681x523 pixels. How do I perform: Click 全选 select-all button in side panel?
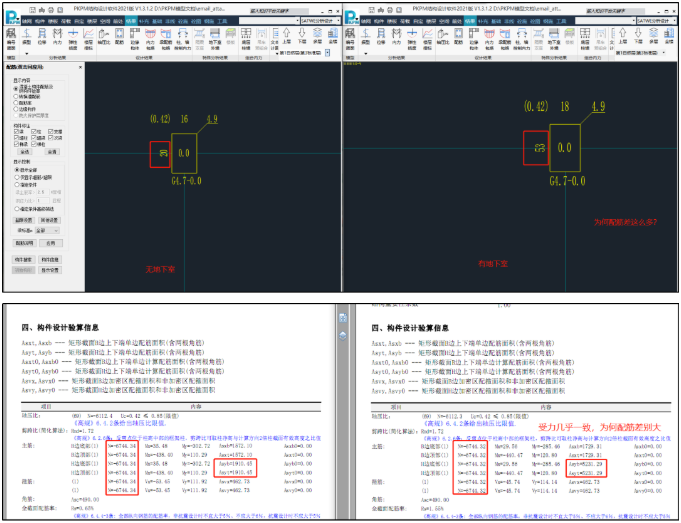click(x=25, y=152)
